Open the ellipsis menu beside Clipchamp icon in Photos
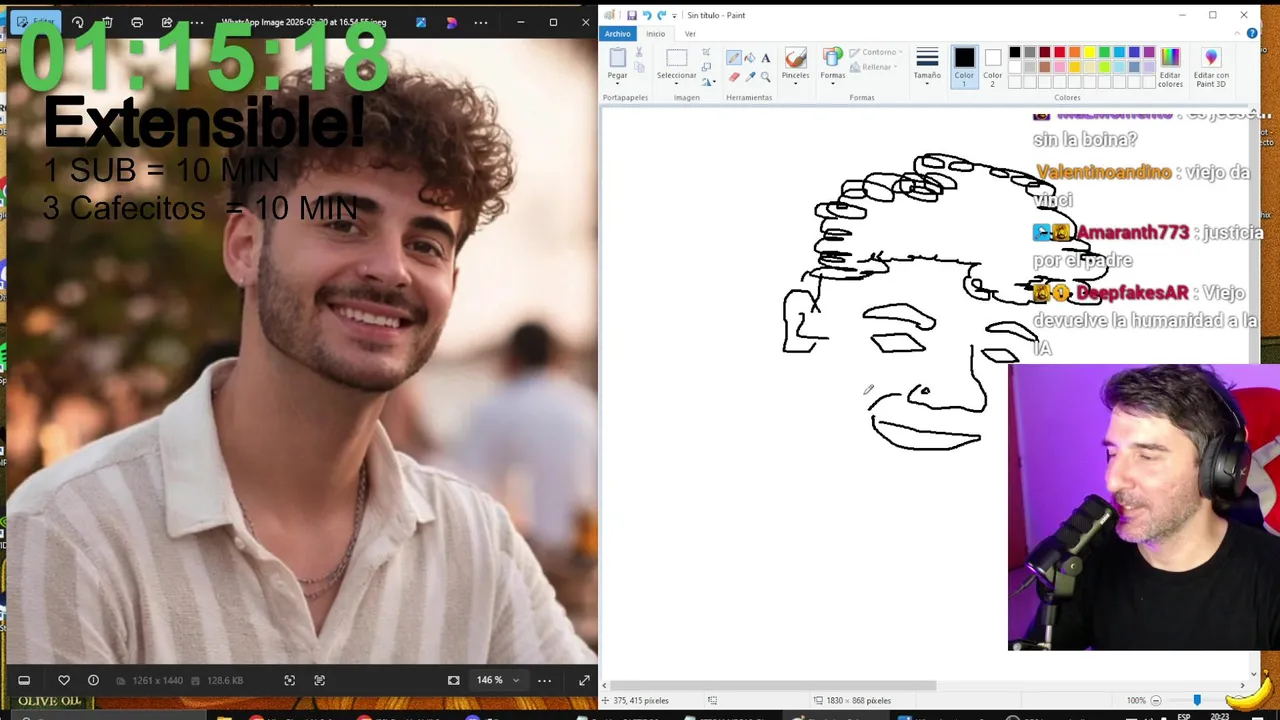The image size is (1280, 720). coord(481,22)
